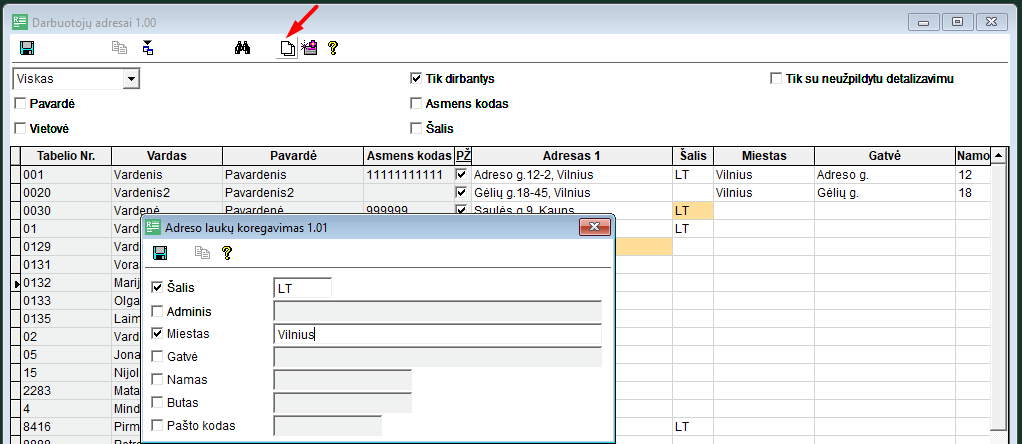Select the Tabelio Nr. cell '0132'
This screenshot has width=1022, height=444.
coord(66,284)
